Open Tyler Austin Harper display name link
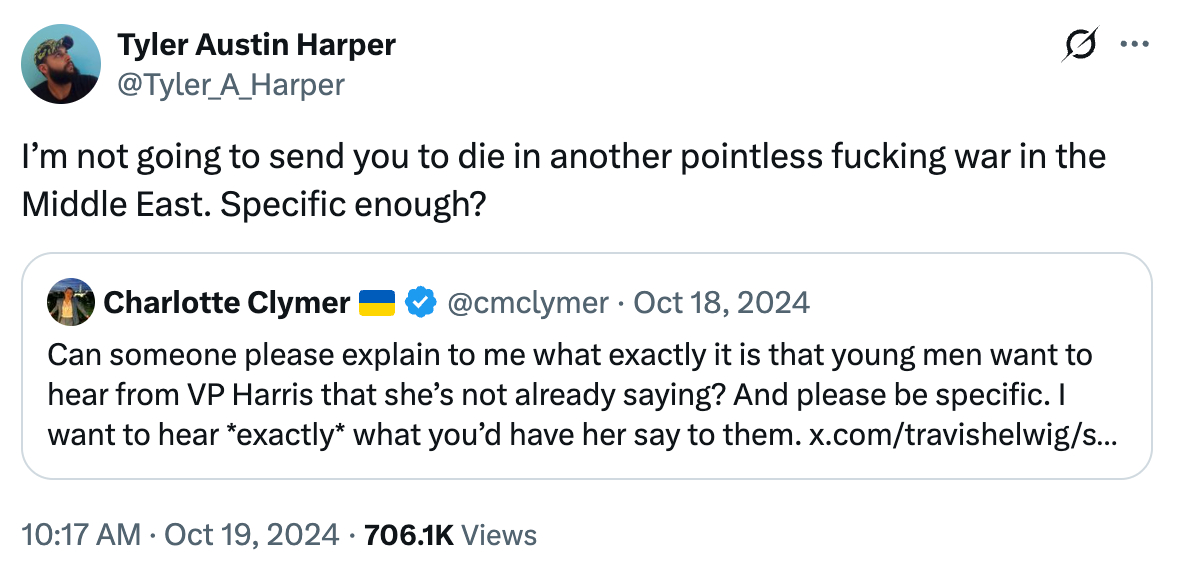 point(256,45)
